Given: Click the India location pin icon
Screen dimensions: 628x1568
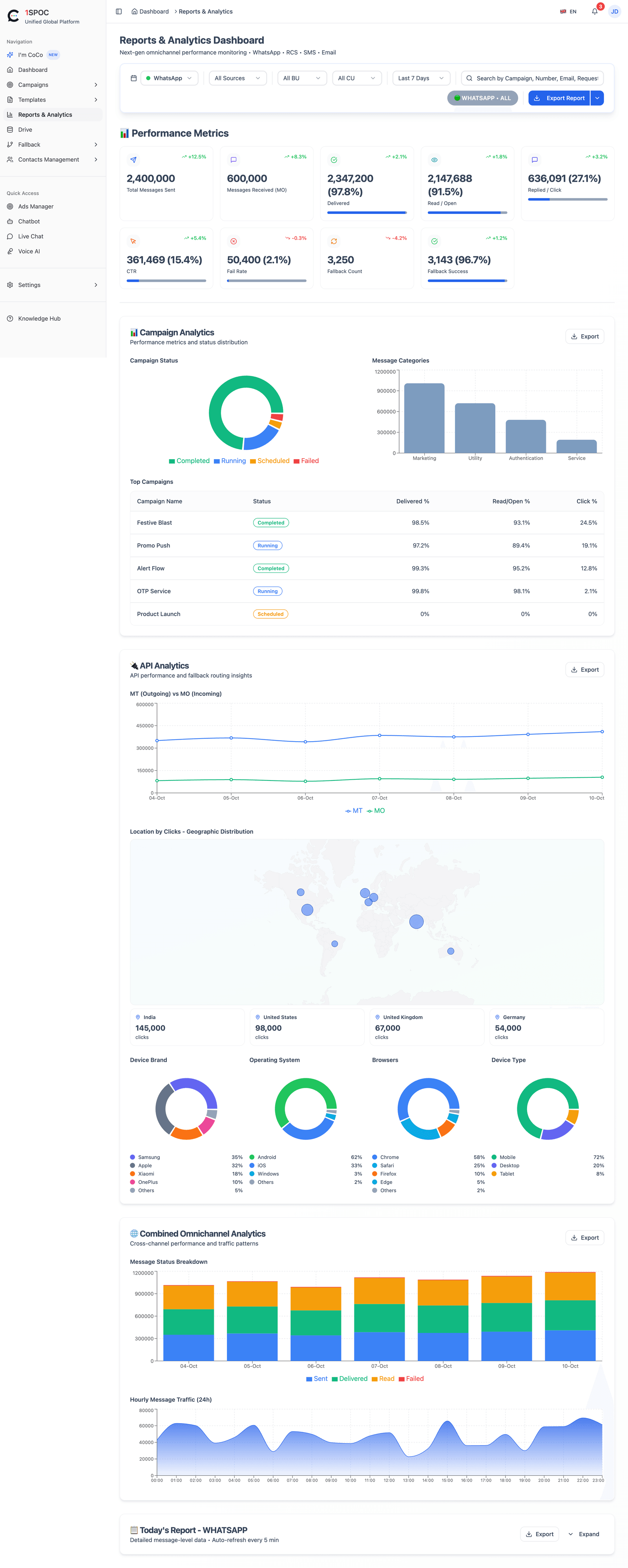Looking at the screenshot, I should 138,1017.
